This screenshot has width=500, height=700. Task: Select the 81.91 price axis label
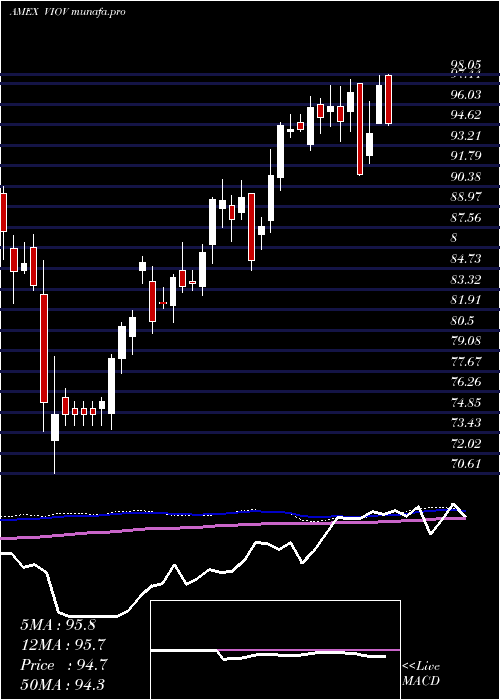(466, 300)
